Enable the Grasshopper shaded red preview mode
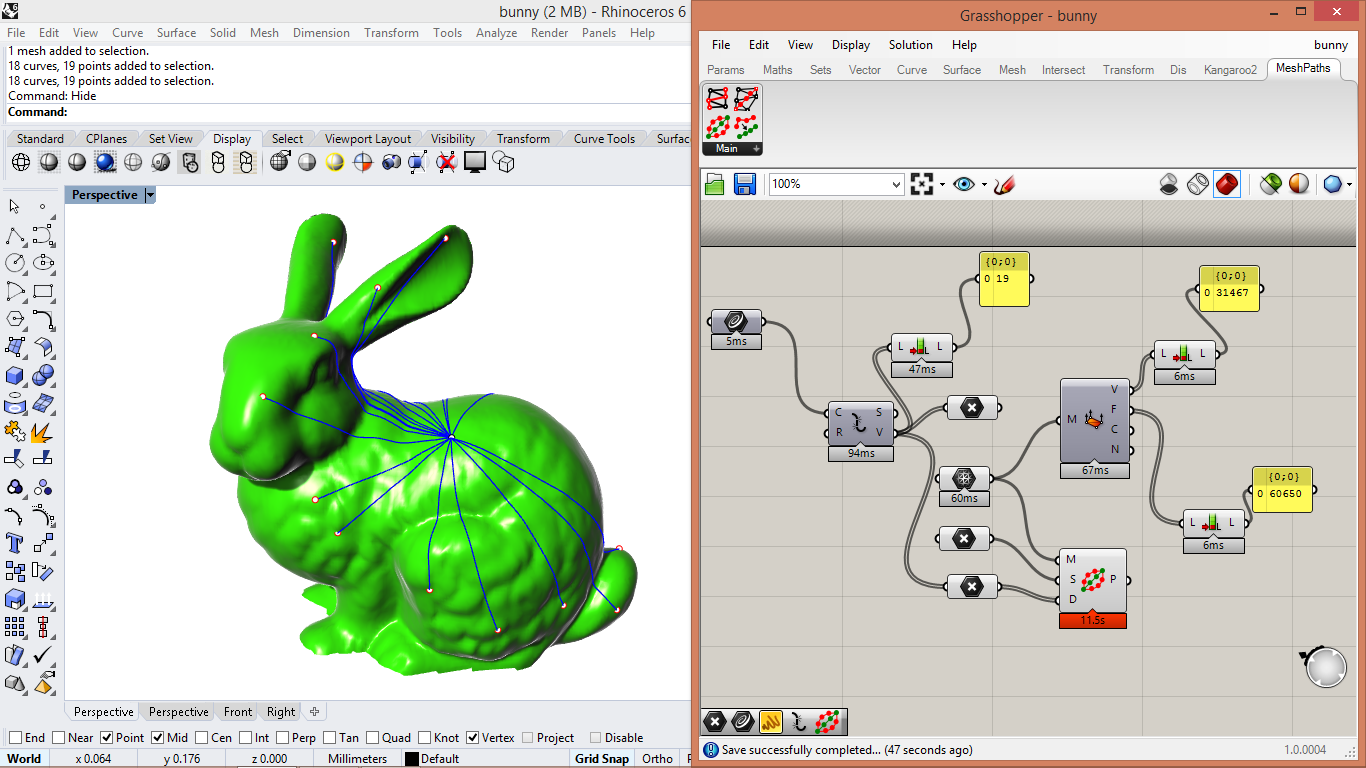The width and height of the screenshot is (1366, 768). point(1227,184)
